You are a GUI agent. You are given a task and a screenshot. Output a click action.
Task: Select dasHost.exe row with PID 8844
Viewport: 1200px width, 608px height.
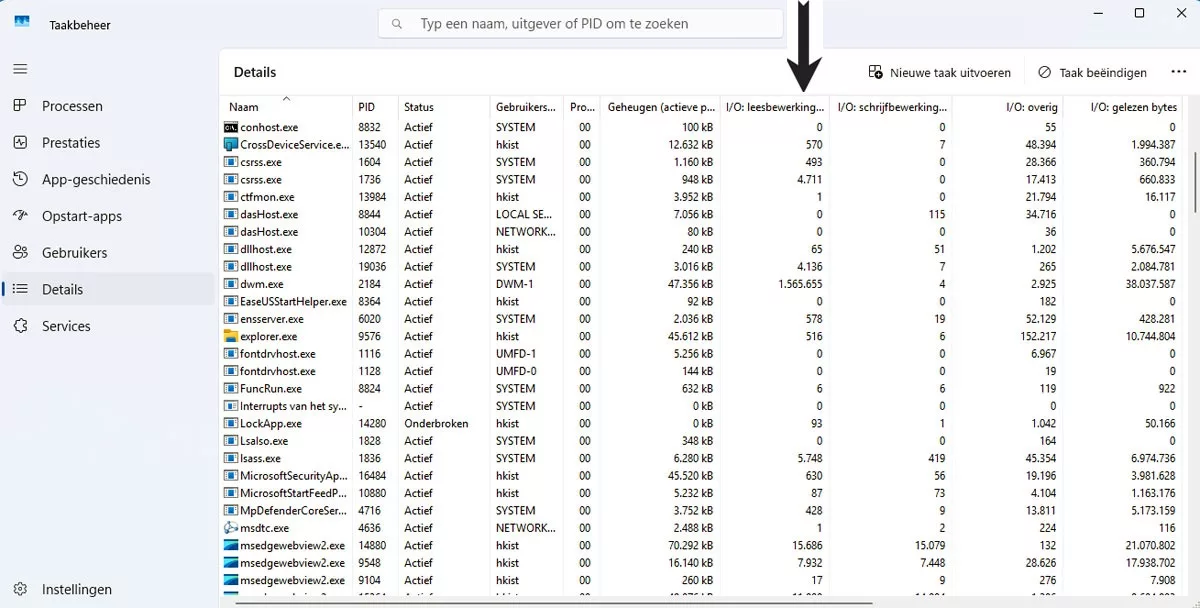[x=700, y=214]
